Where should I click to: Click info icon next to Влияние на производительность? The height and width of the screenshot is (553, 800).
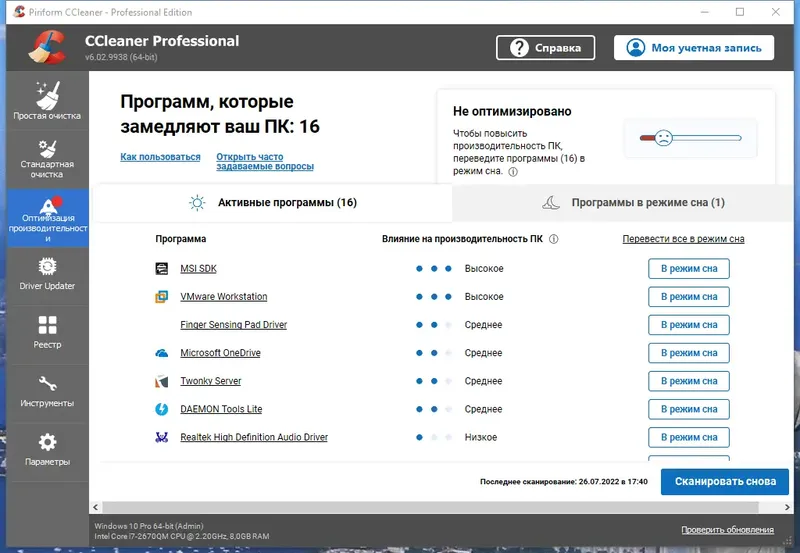coord(554,239)
